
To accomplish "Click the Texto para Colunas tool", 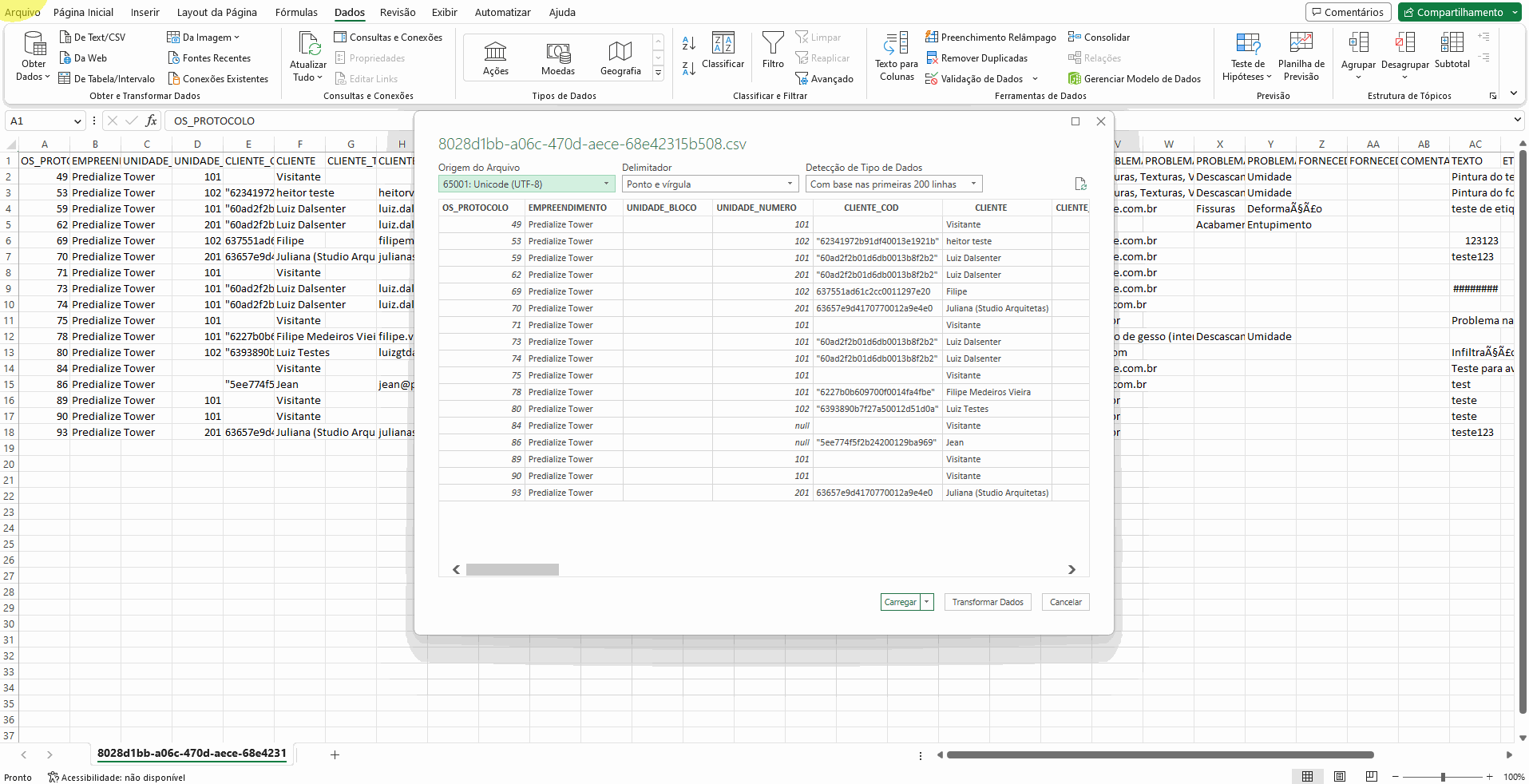I will pyautogui.click(x=896, y=57).
